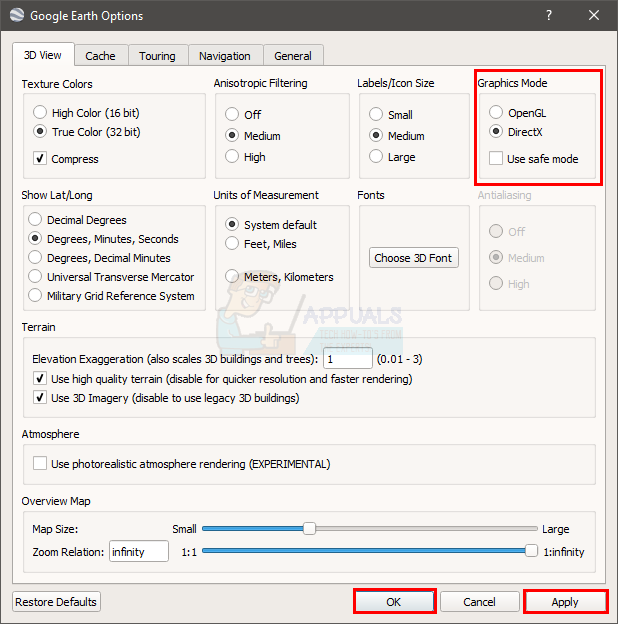The image size is (618, 624).
Task: Switch to the Cache tab
Action: [x=101, y=56]
